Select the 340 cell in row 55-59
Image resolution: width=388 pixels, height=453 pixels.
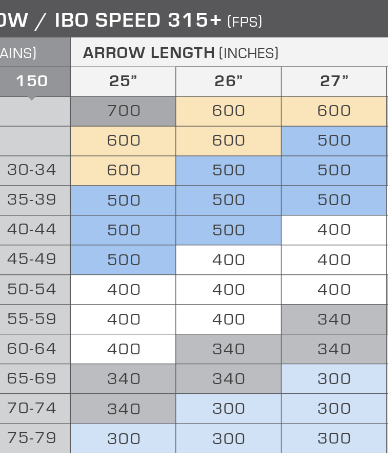pos(334,319)
